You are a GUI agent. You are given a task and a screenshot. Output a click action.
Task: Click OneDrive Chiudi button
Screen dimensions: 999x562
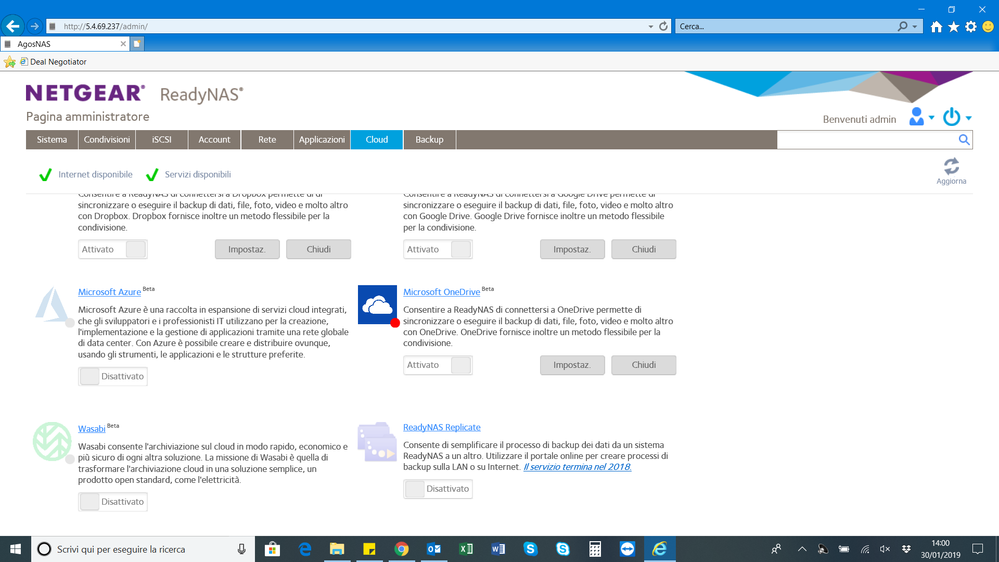643,365
